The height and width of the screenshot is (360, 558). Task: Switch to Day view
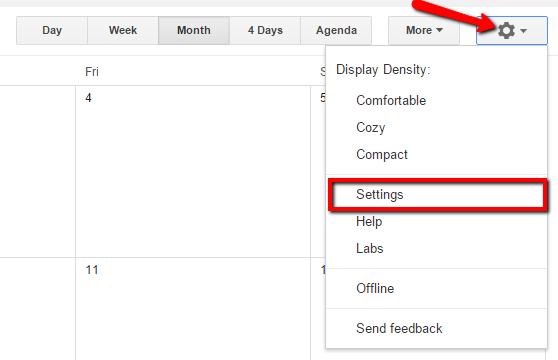52,31
